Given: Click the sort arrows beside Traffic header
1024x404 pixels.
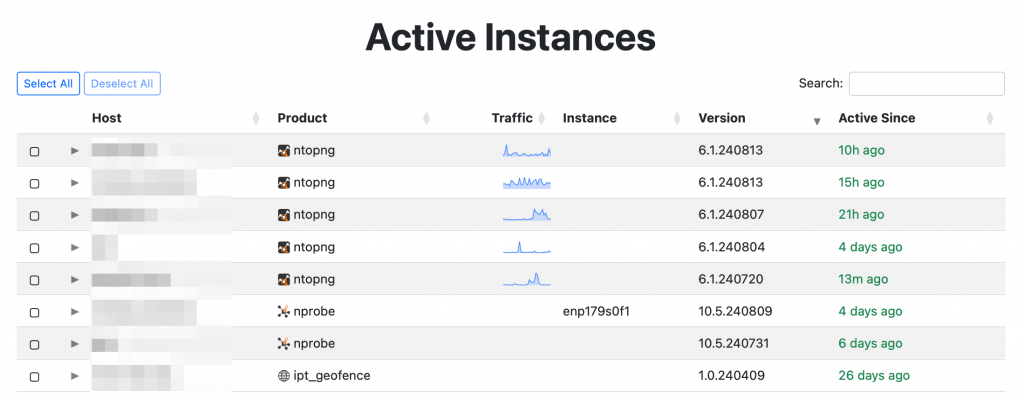Looking at the screenshot, I should 541,119.
